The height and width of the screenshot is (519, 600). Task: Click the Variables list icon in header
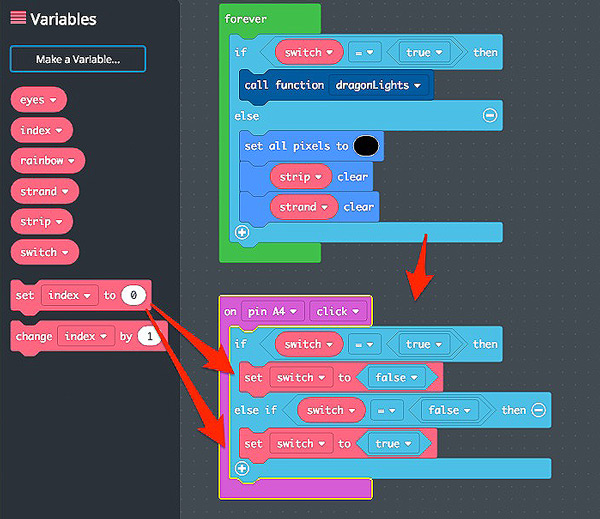18,18
